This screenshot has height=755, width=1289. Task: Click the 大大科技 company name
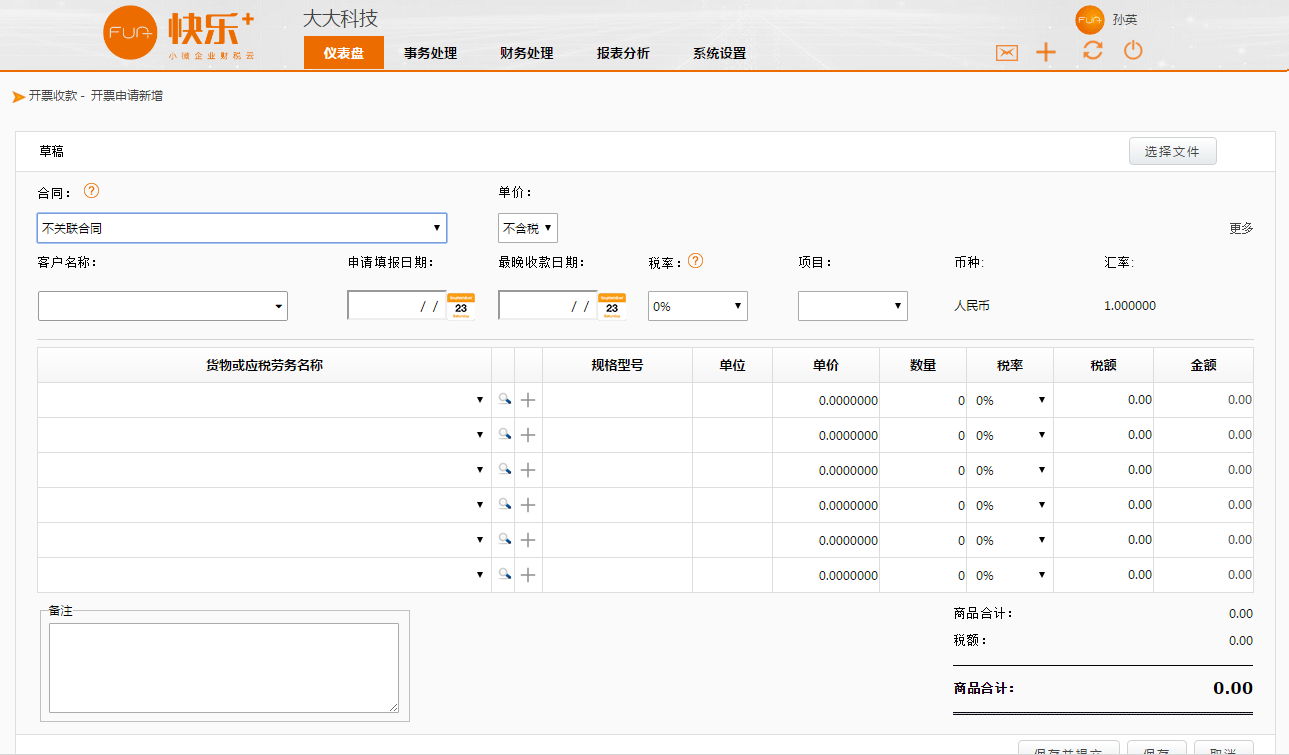coord(341,19)
